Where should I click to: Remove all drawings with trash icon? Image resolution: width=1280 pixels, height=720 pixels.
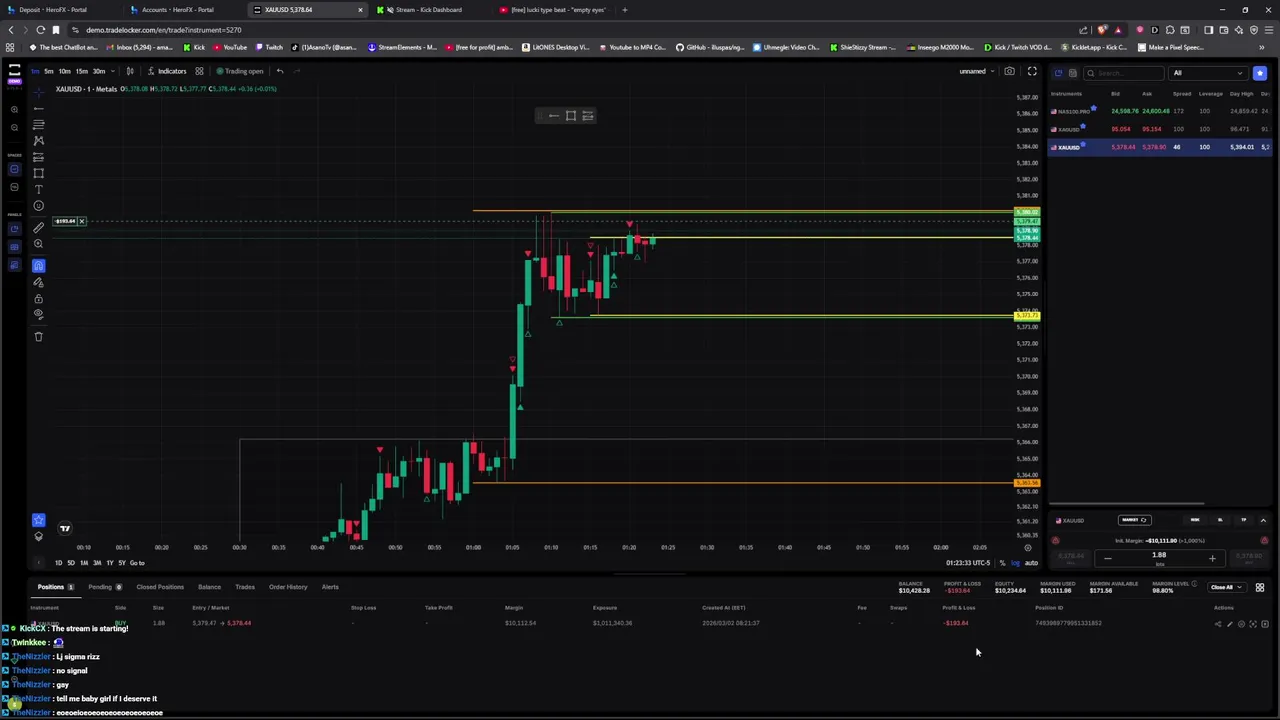coord(39,337)
